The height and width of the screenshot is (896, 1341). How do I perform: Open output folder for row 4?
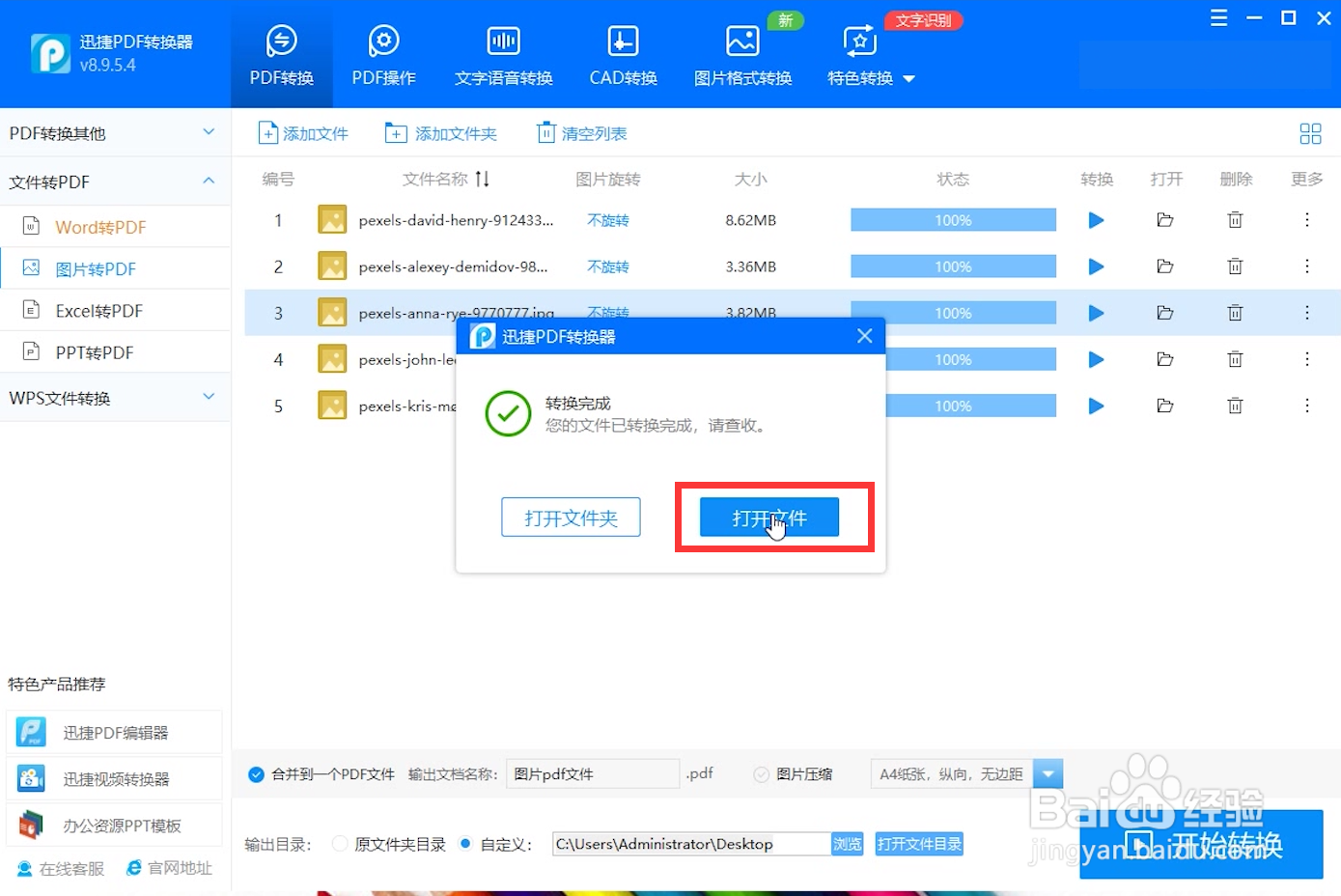click(x=1165, y=359)
